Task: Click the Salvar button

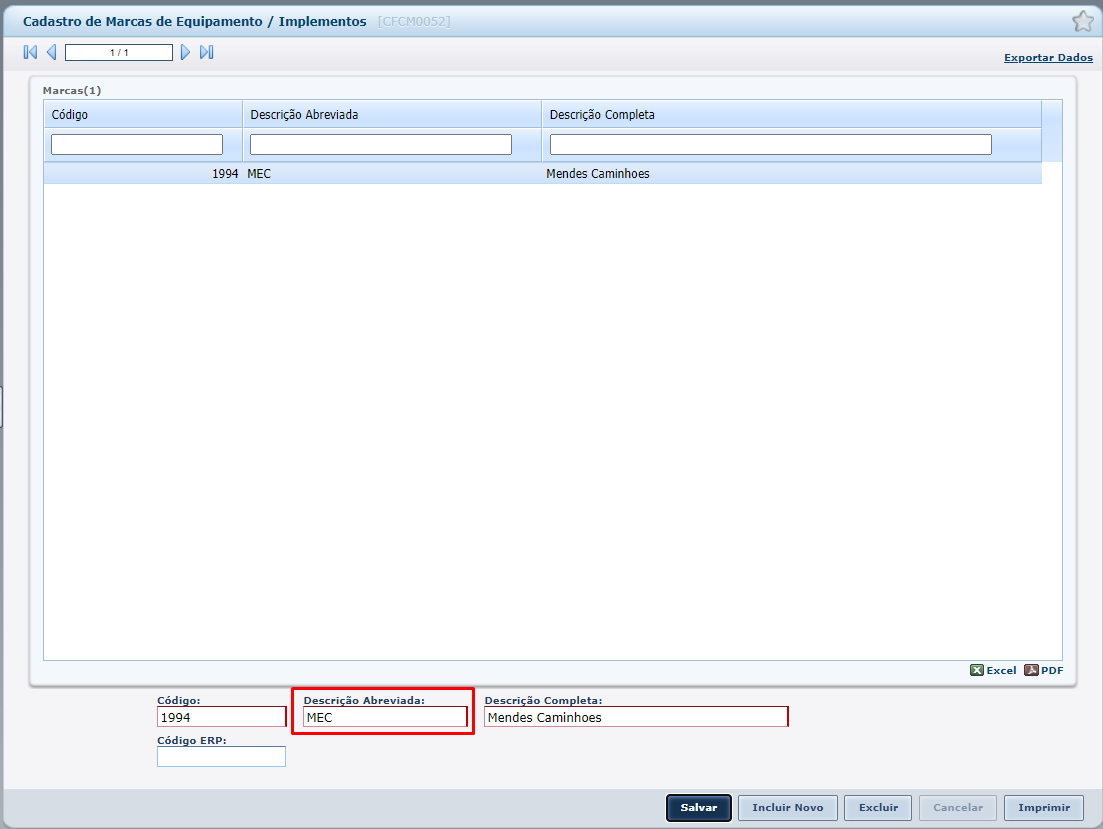Action: tap(699, 808)
